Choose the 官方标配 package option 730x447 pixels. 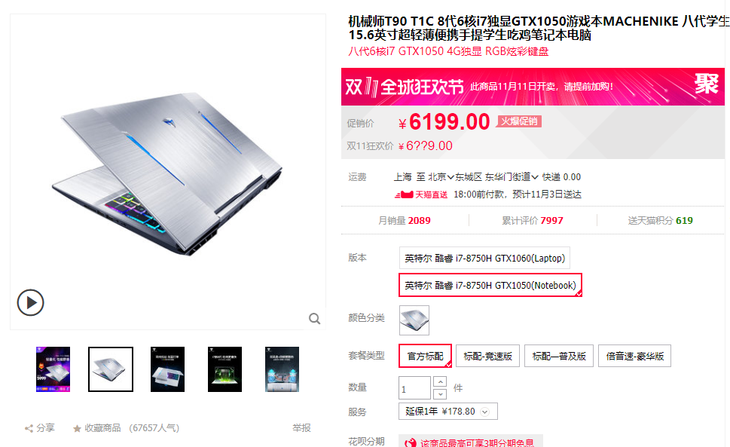pyautogui.click(x=425, y=356)
